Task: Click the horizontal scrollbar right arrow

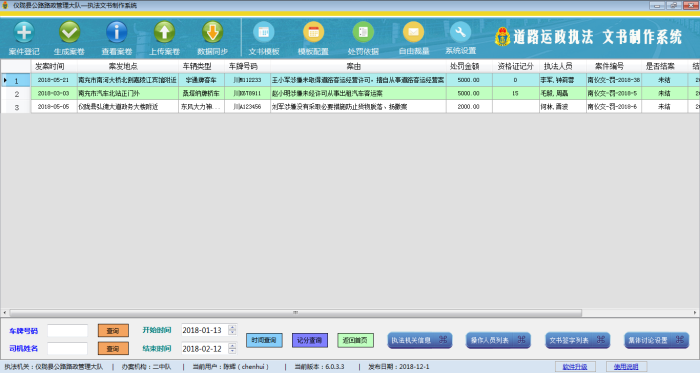Action: click(696, 313)
